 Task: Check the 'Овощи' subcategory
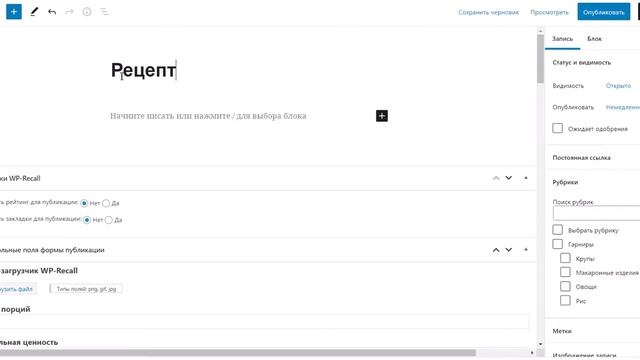tap(565, 287)
